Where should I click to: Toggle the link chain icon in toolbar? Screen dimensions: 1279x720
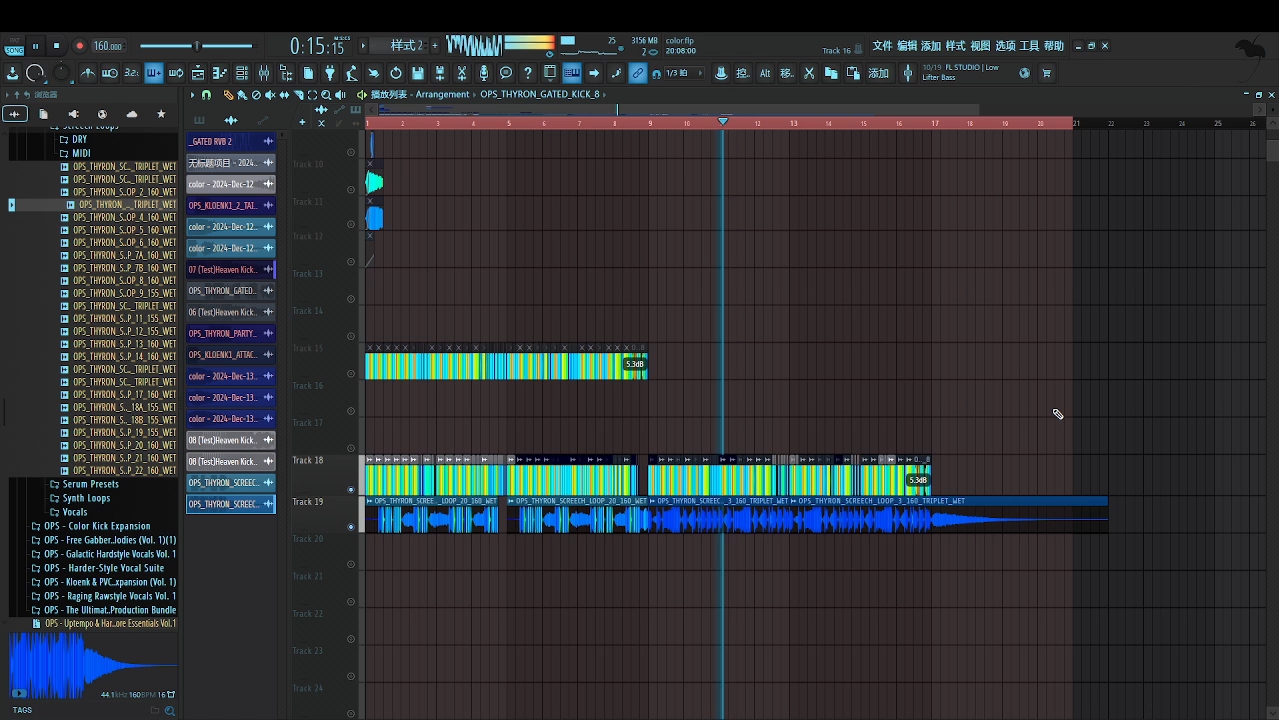pyautogui.click(x=638, y=73)
